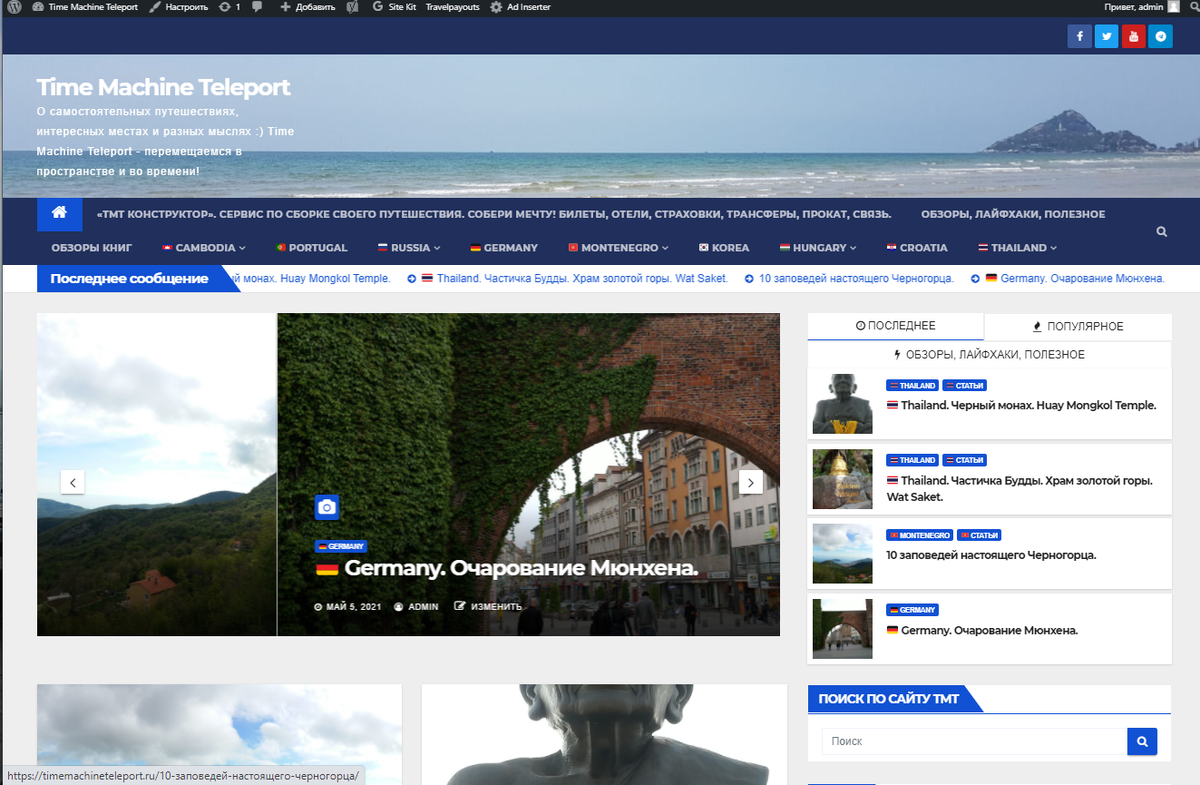
Task: Open post Thailand. Черный монах. Huay Mongkol Temple
Action: pos(1021,405)
